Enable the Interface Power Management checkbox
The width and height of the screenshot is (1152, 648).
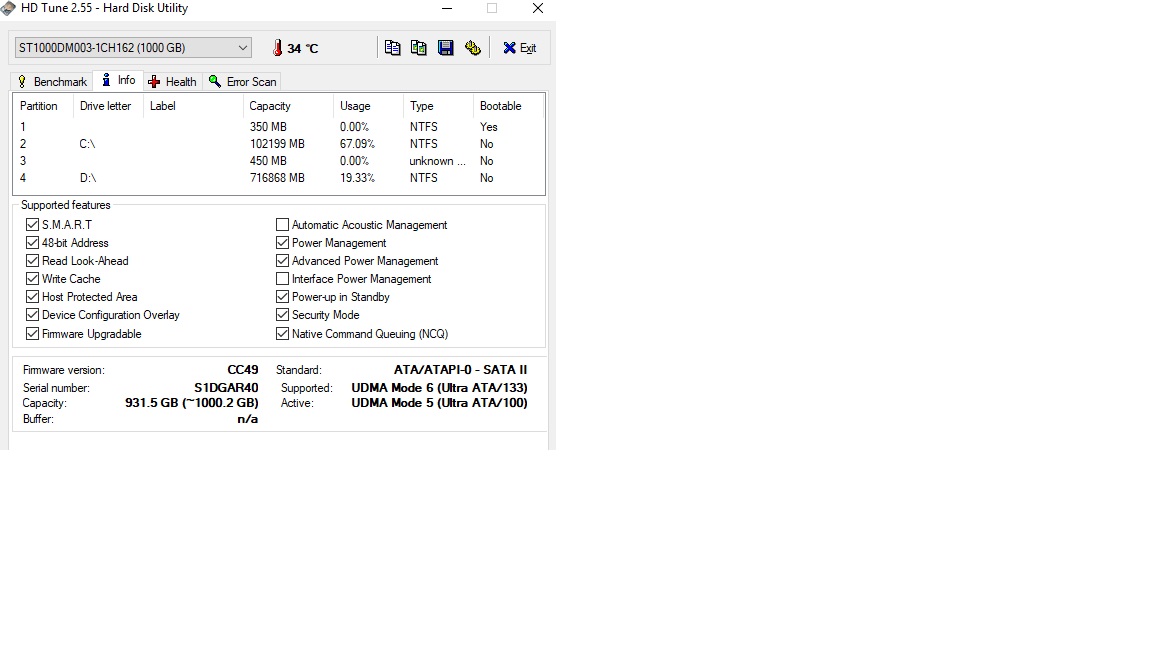pos(282,278)
